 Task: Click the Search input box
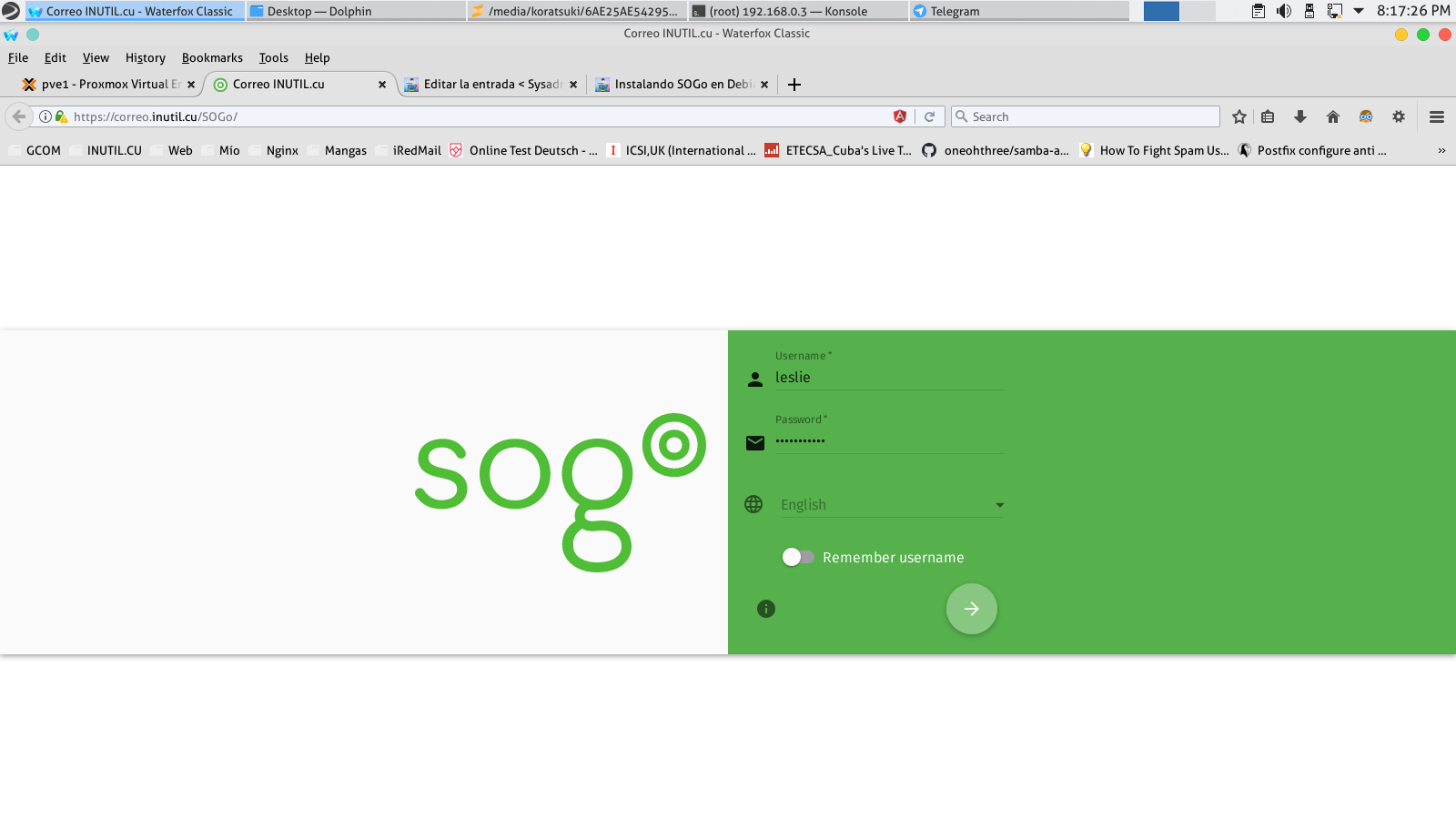[1086, 116]
